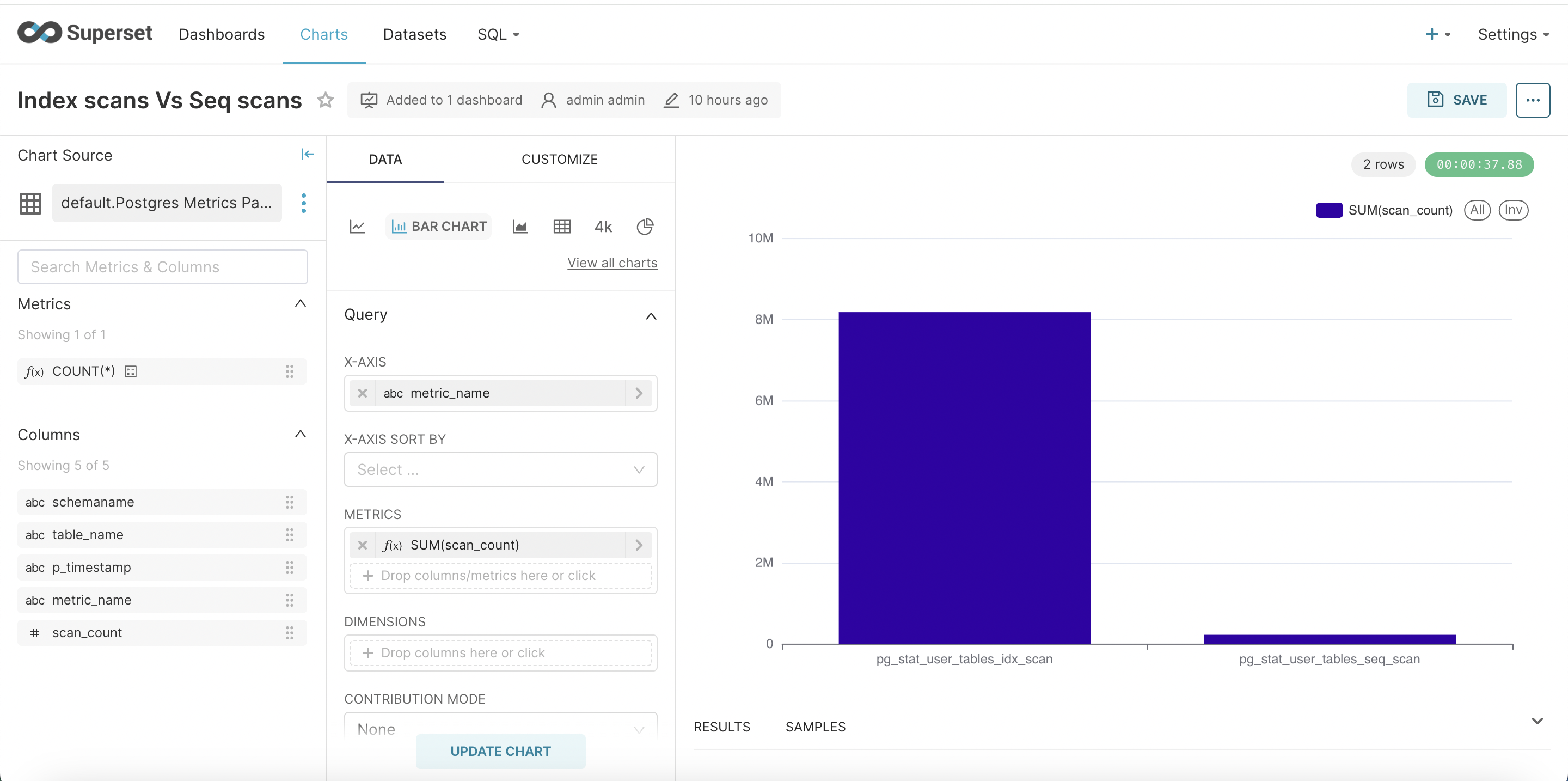
Task: Open the View all charts link
Action: point(612,263)
